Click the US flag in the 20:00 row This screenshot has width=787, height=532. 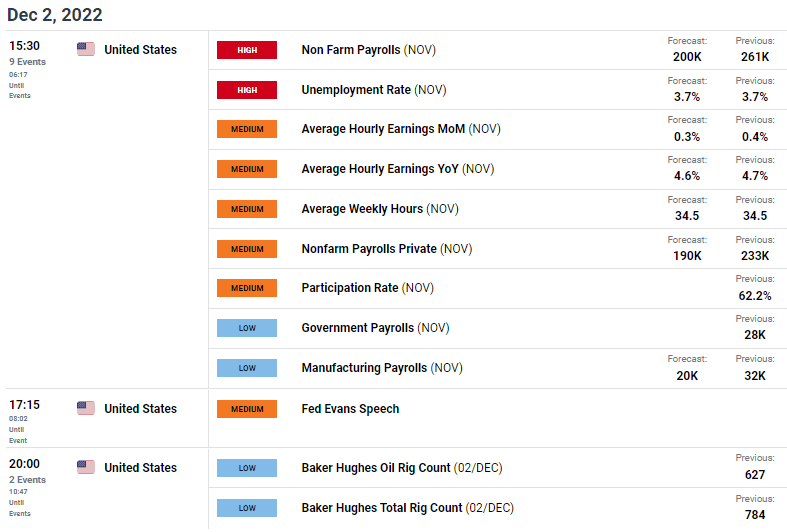click(x=85, y=467)
